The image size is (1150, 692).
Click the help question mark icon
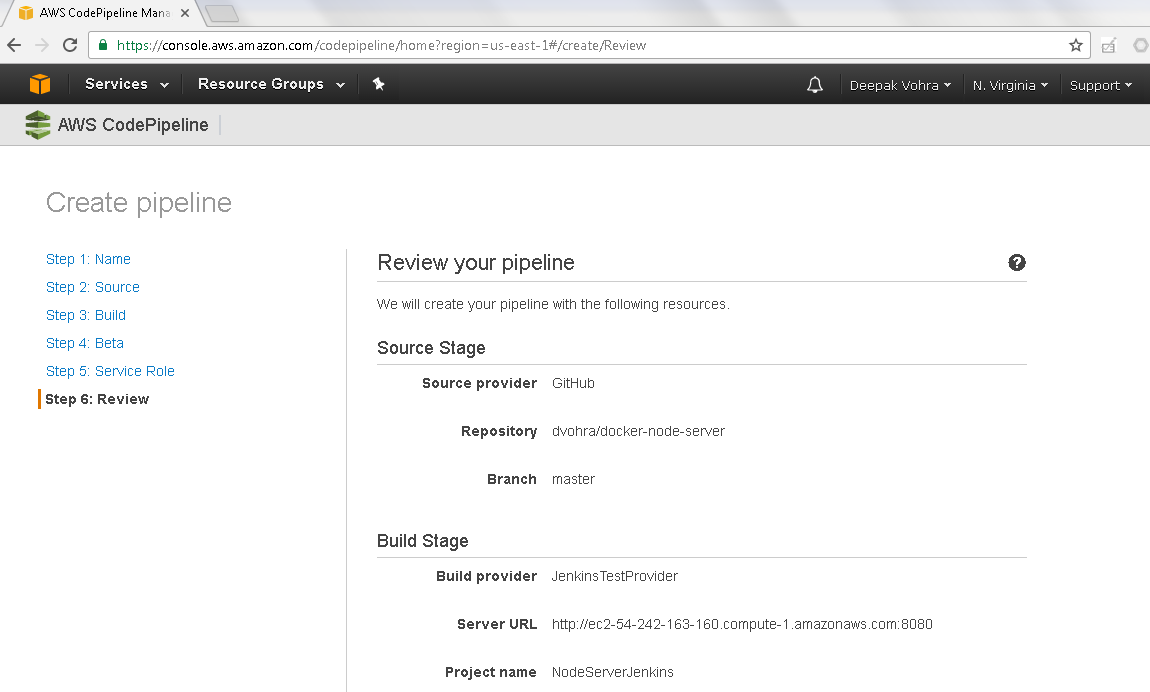[1017, 262]
